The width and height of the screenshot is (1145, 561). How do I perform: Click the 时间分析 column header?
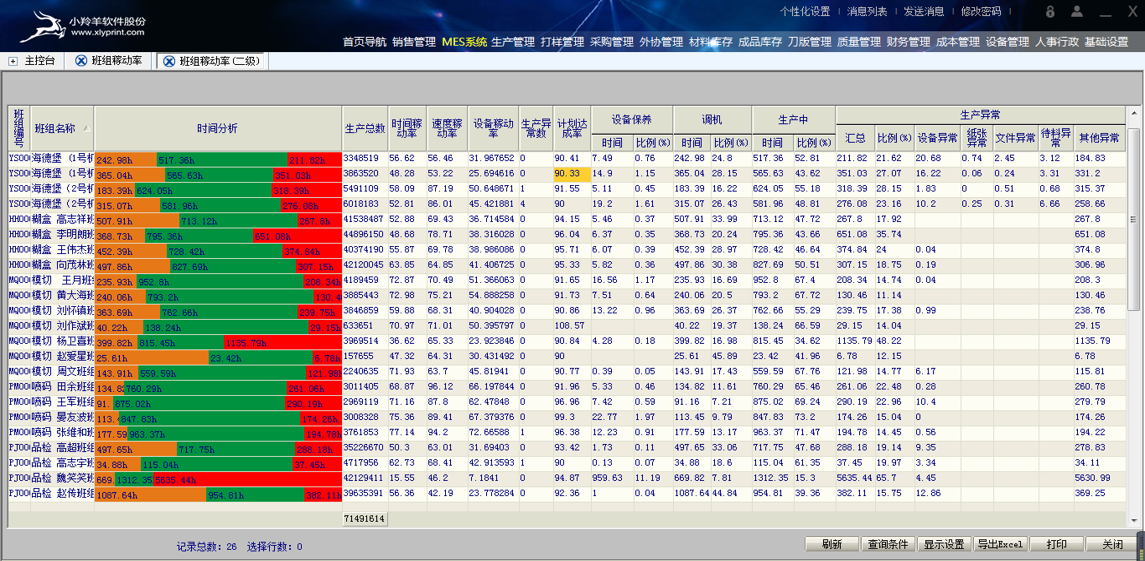click(217, 129)
